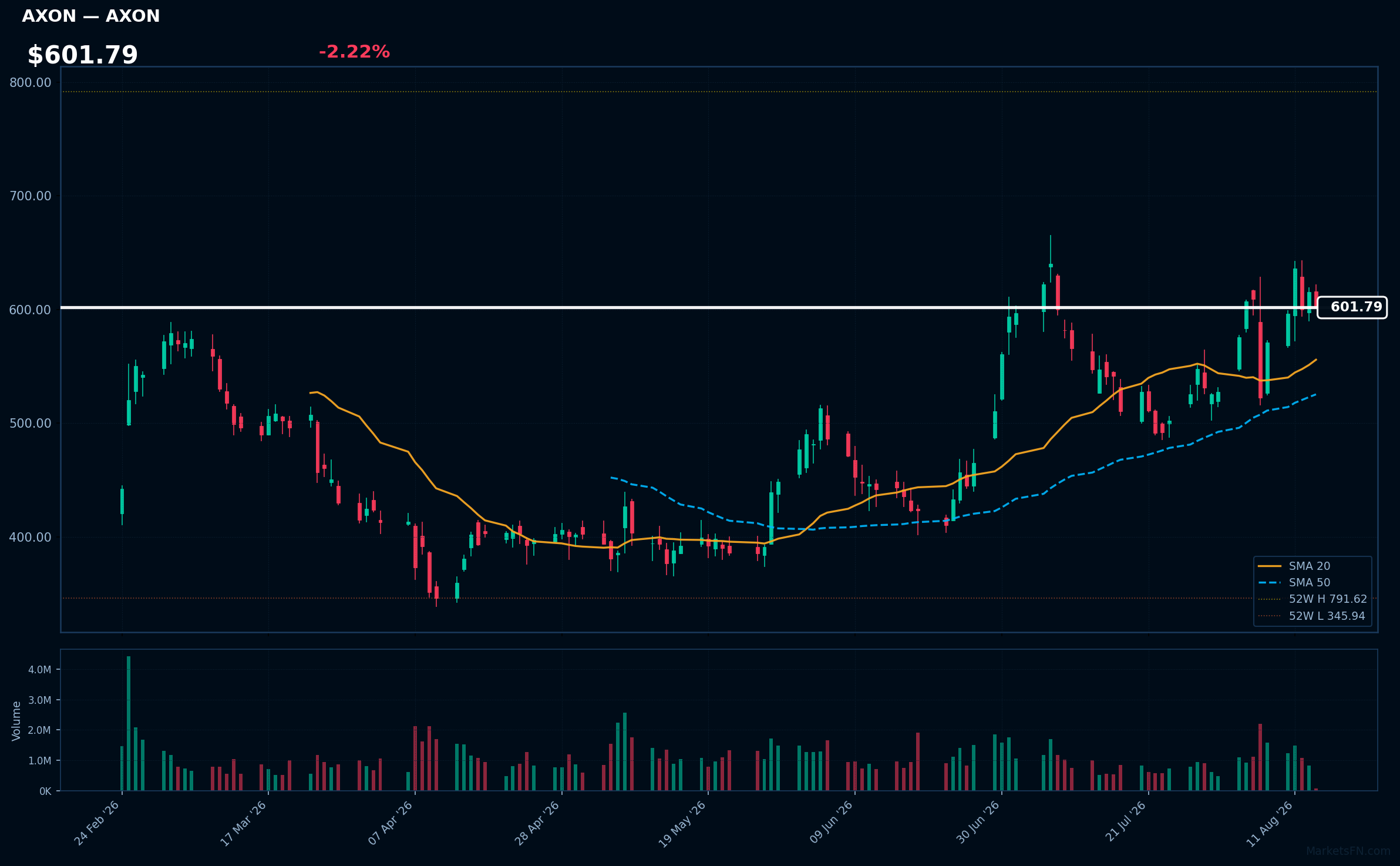Click the 24 Feb '26 date label
Image resolution: width=1400 pixels, height=866 pixels.
(97, 823)
